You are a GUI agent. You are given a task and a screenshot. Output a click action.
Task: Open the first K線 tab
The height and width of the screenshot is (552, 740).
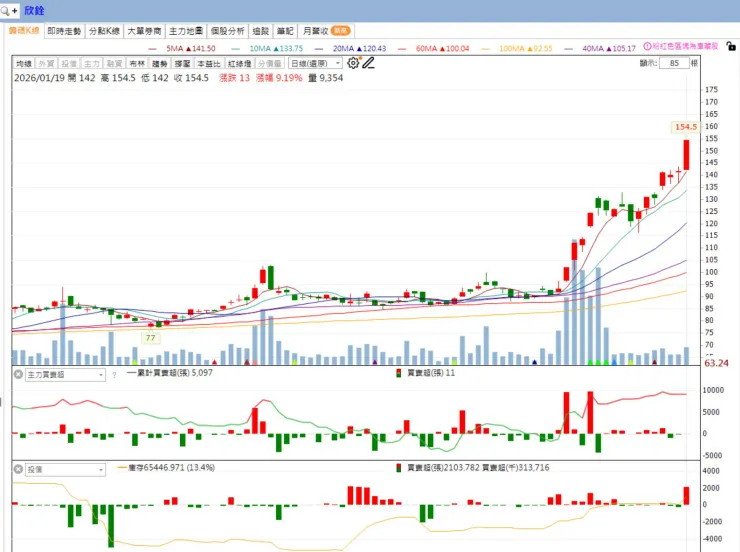(x=24, y=31)
